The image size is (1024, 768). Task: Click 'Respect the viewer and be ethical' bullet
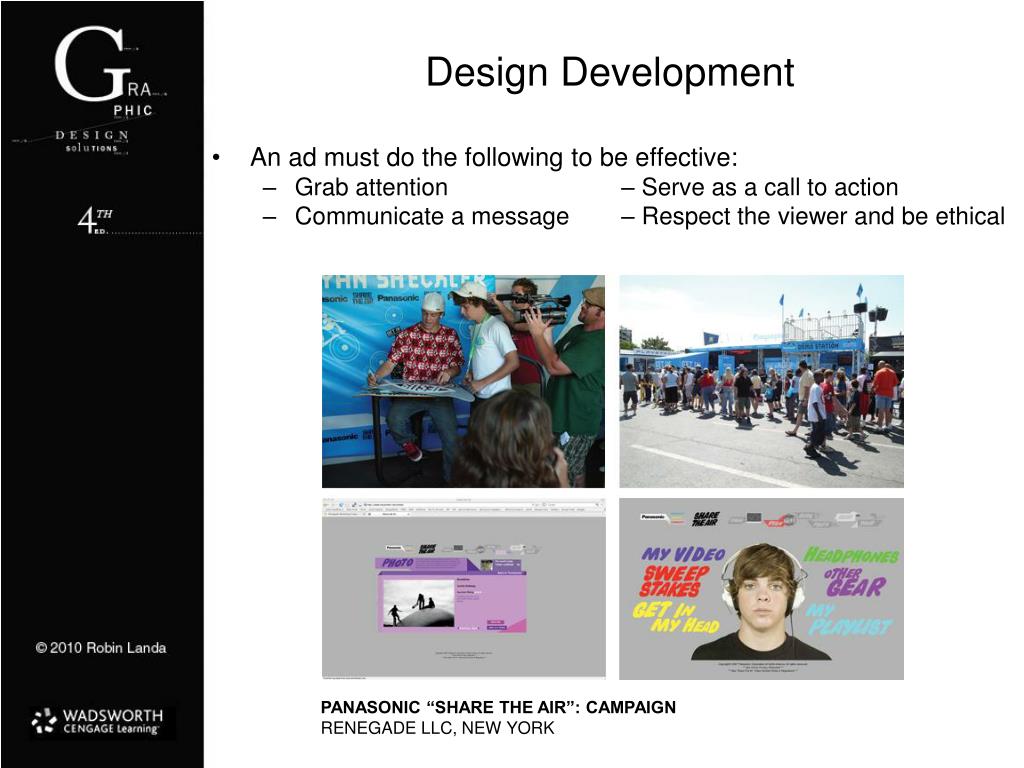click(823, 216)
